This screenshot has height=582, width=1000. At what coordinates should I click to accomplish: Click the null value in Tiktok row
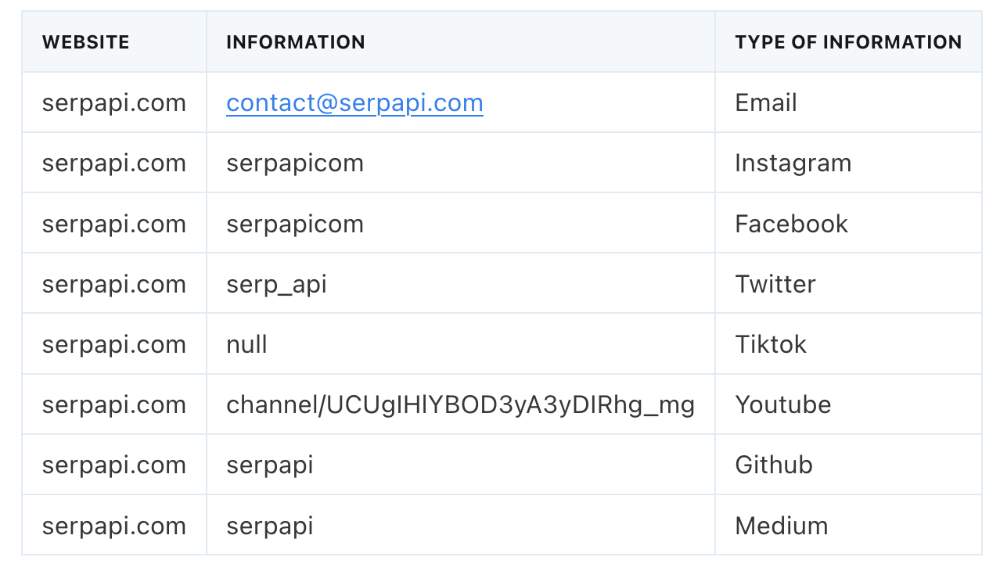(246, 344)
